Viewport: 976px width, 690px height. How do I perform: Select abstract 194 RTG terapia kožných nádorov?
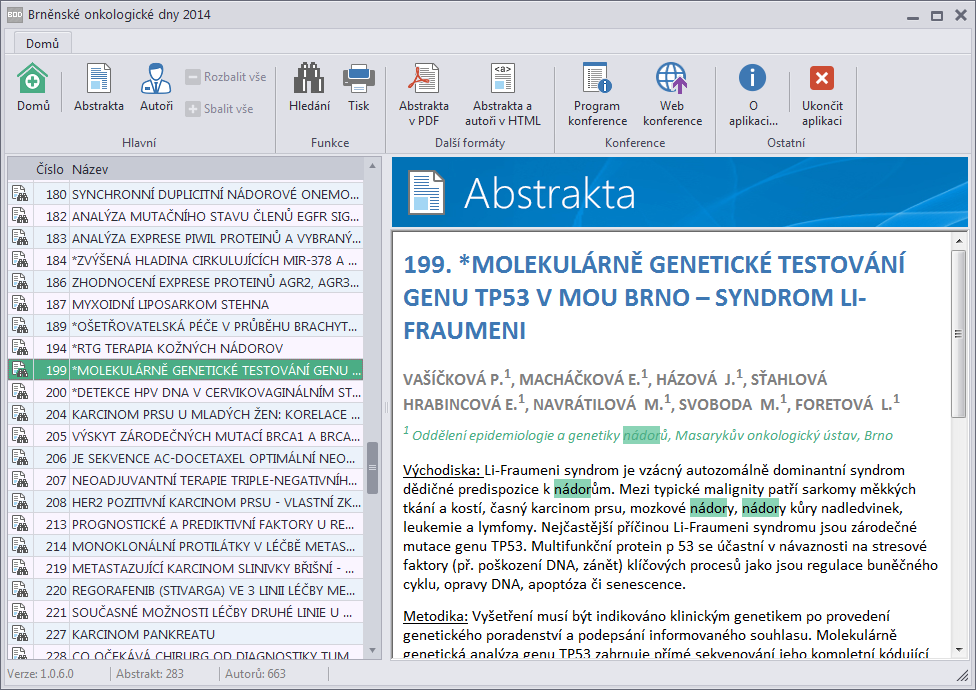185,348
